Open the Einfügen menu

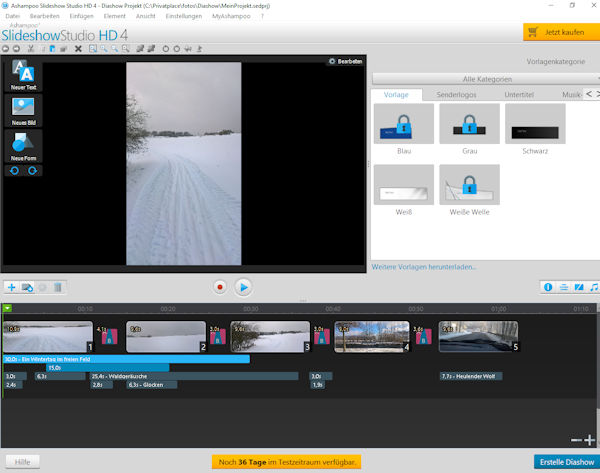click(82, 16)
